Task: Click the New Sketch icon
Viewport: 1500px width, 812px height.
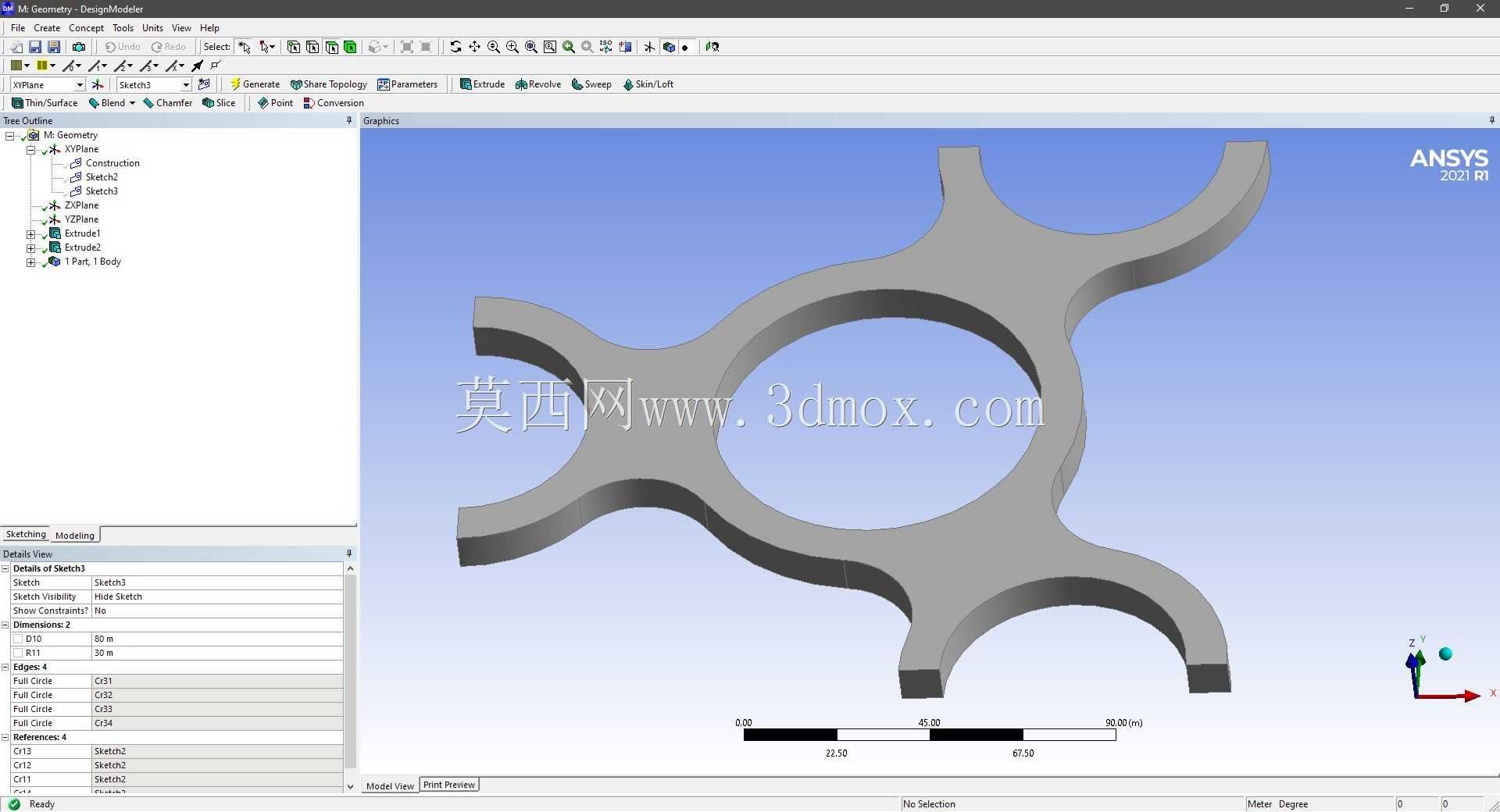Action: click(205, 84)
